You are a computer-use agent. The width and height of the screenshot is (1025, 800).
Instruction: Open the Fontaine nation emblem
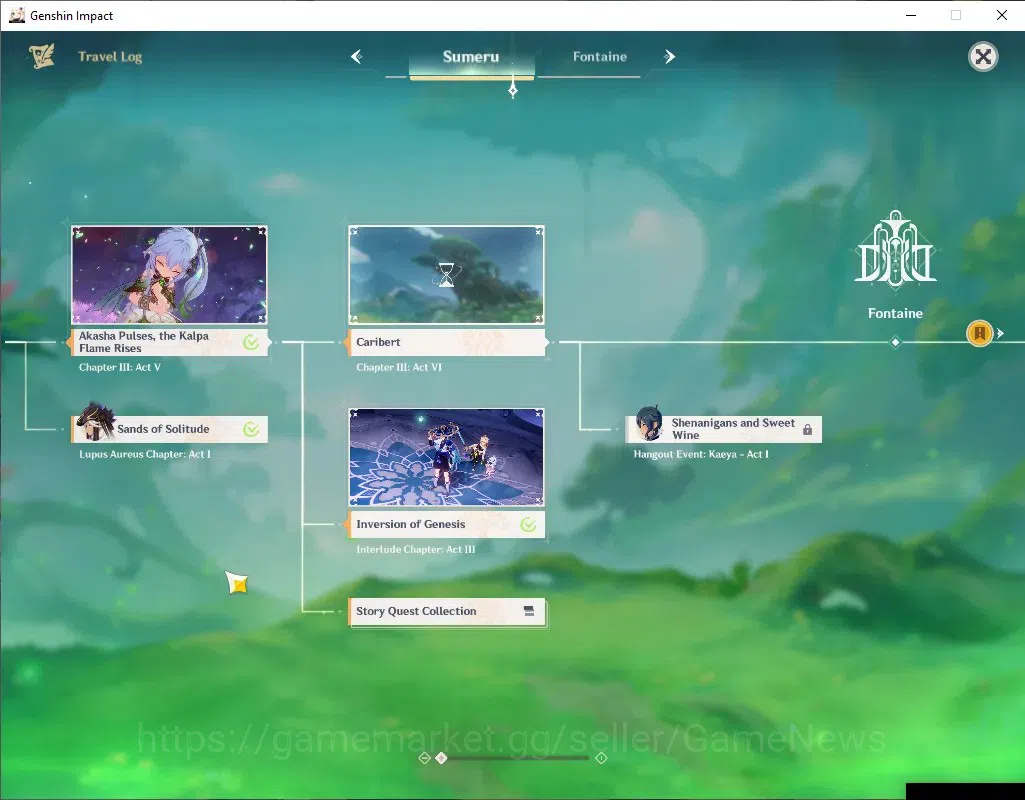tap(895, 248)
